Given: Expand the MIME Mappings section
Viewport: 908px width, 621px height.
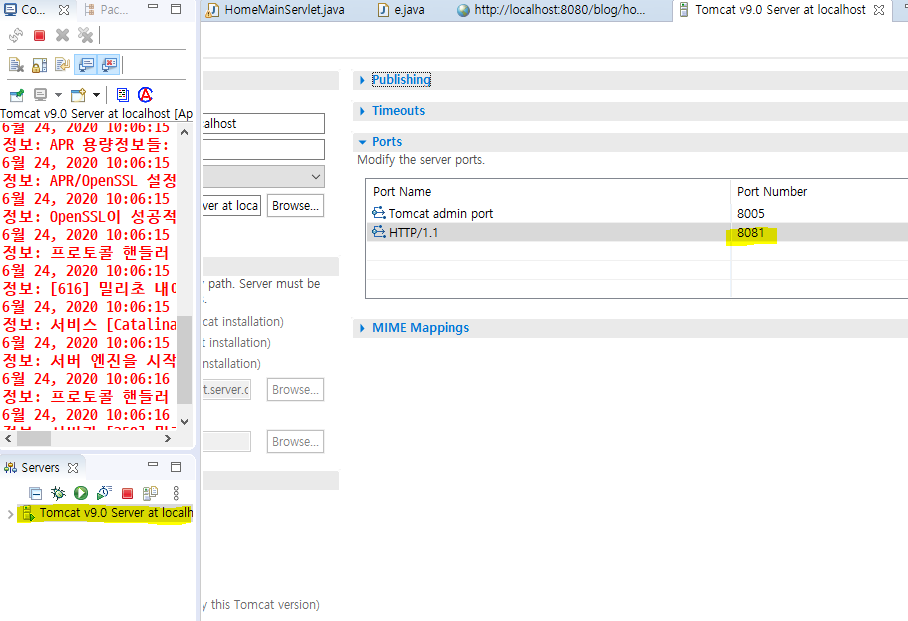Looking at the screenshot, I should [x=363, y=328].
